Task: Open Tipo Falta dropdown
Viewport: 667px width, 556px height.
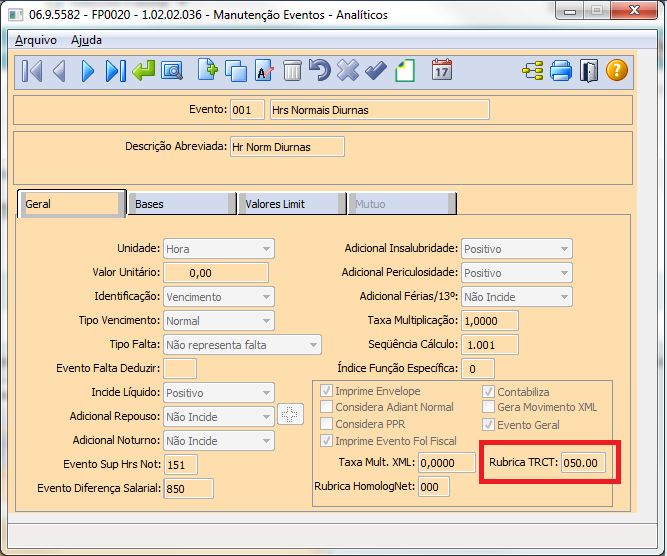Action: pos(242,345)
